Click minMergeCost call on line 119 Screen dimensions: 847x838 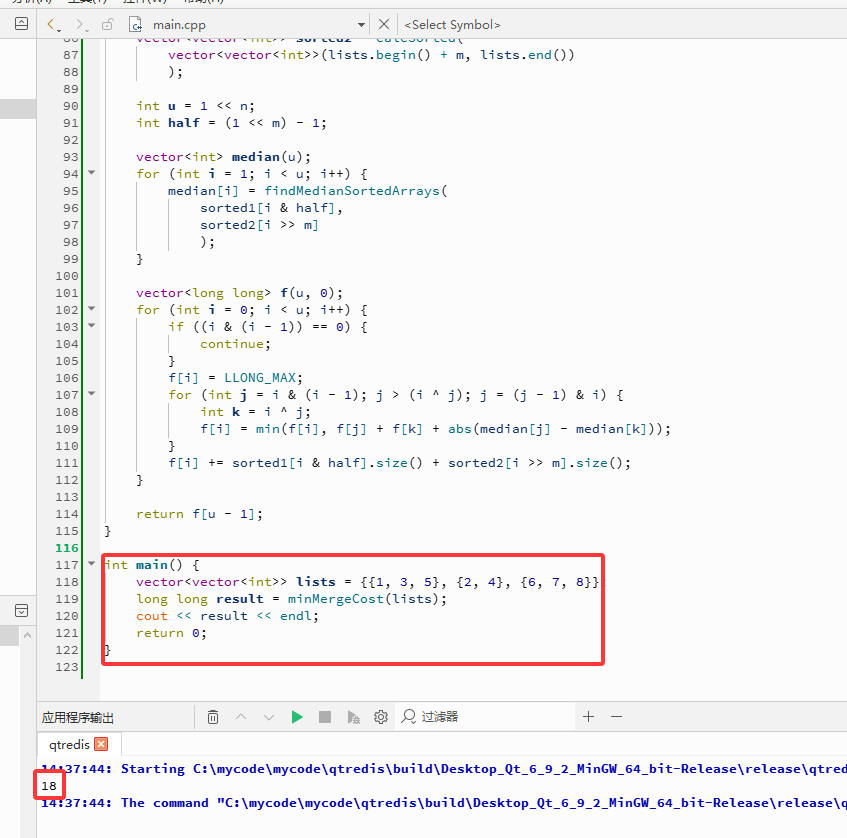click(335, 599)
